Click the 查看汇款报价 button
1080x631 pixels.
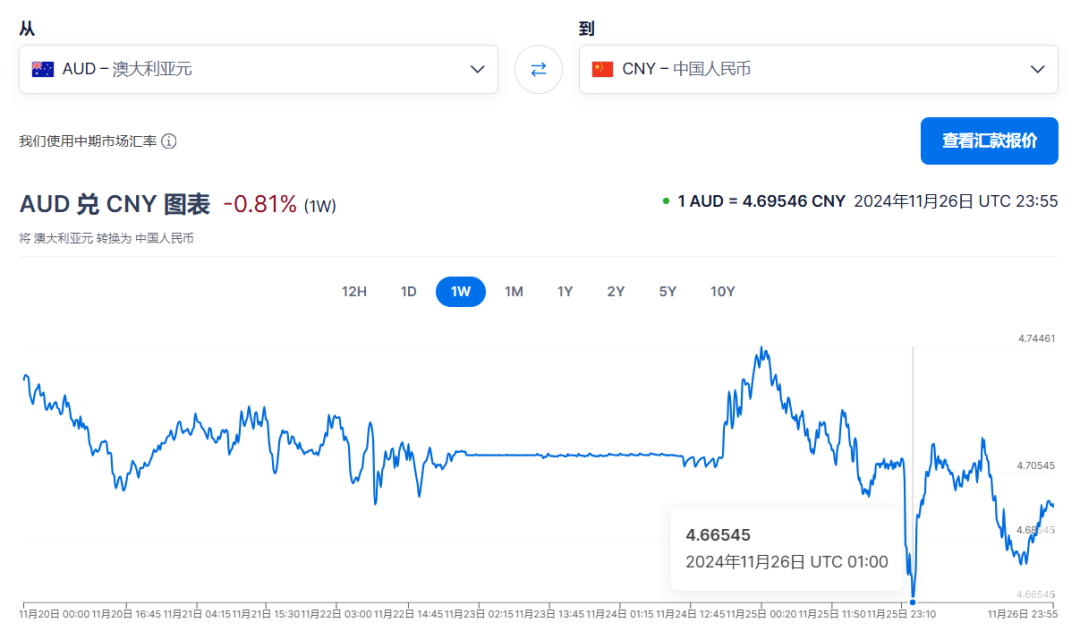pos(989,141)
